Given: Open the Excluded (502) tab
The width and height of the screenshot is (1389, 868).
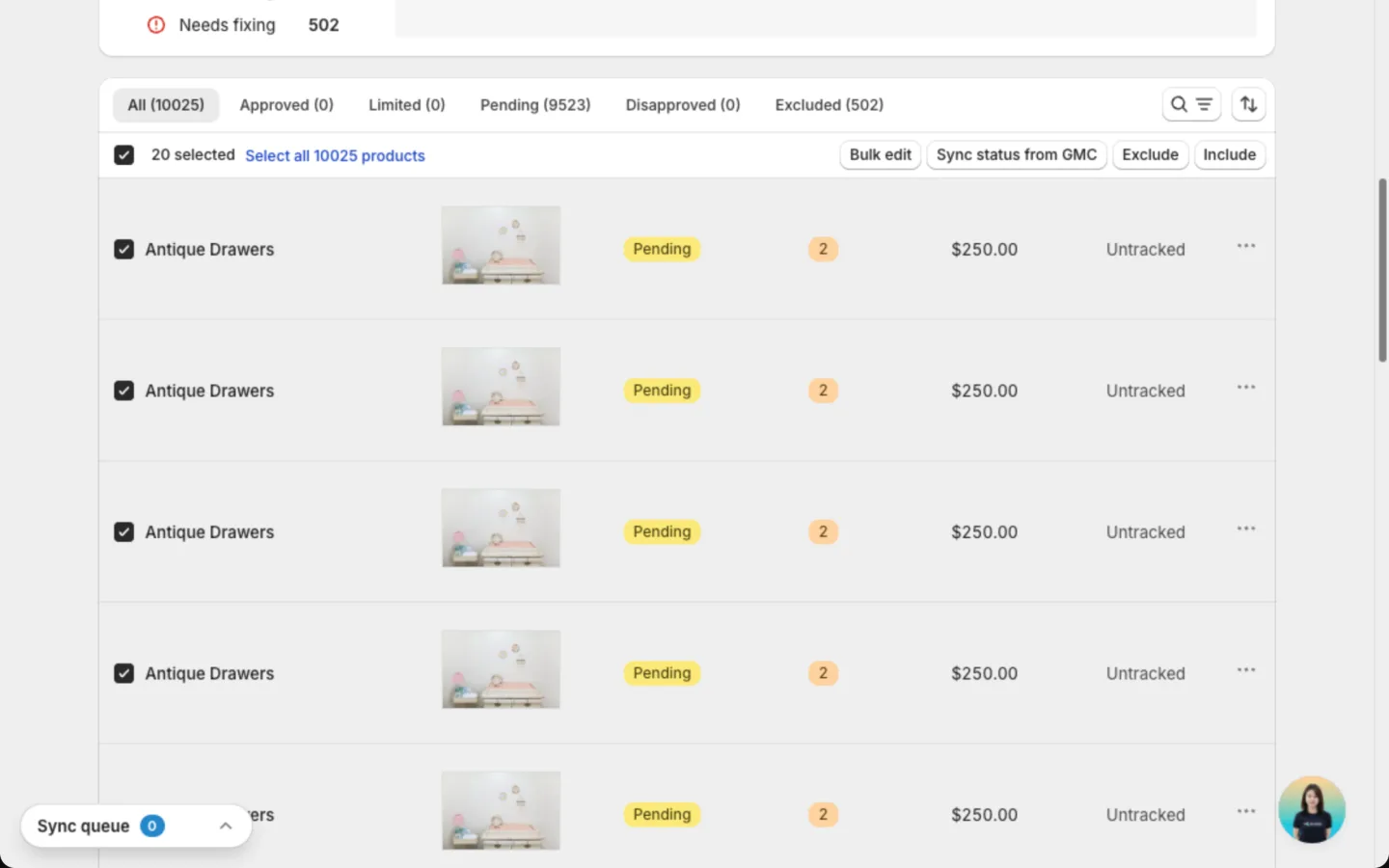Looking at the screenshot, I should click(x=830, y=105).
